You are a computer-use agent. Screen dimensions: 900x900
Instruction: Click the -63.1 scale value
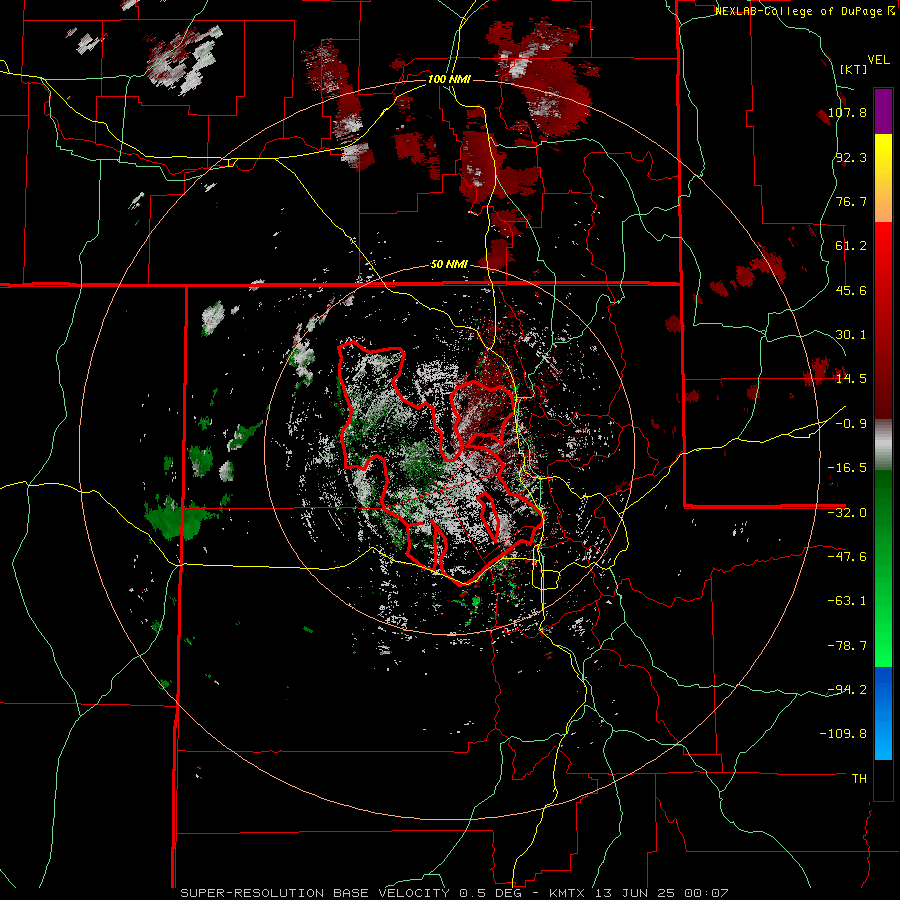847,601
